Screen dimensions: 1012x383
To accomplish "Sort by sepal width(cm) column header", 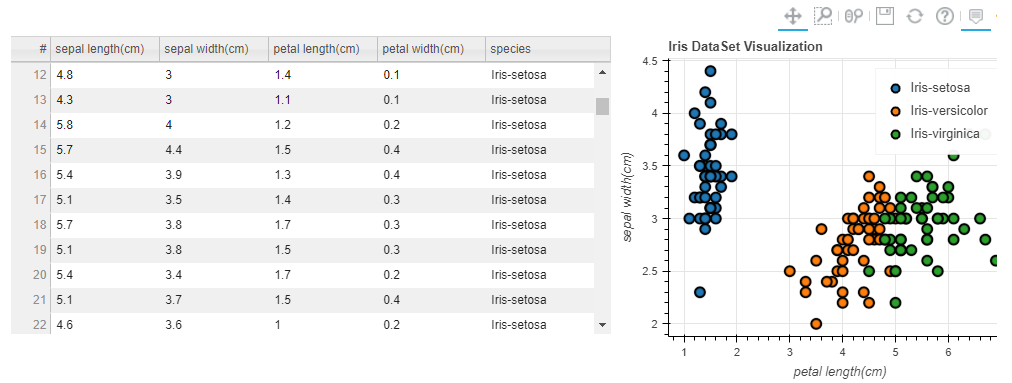I will tap(214, 49).
